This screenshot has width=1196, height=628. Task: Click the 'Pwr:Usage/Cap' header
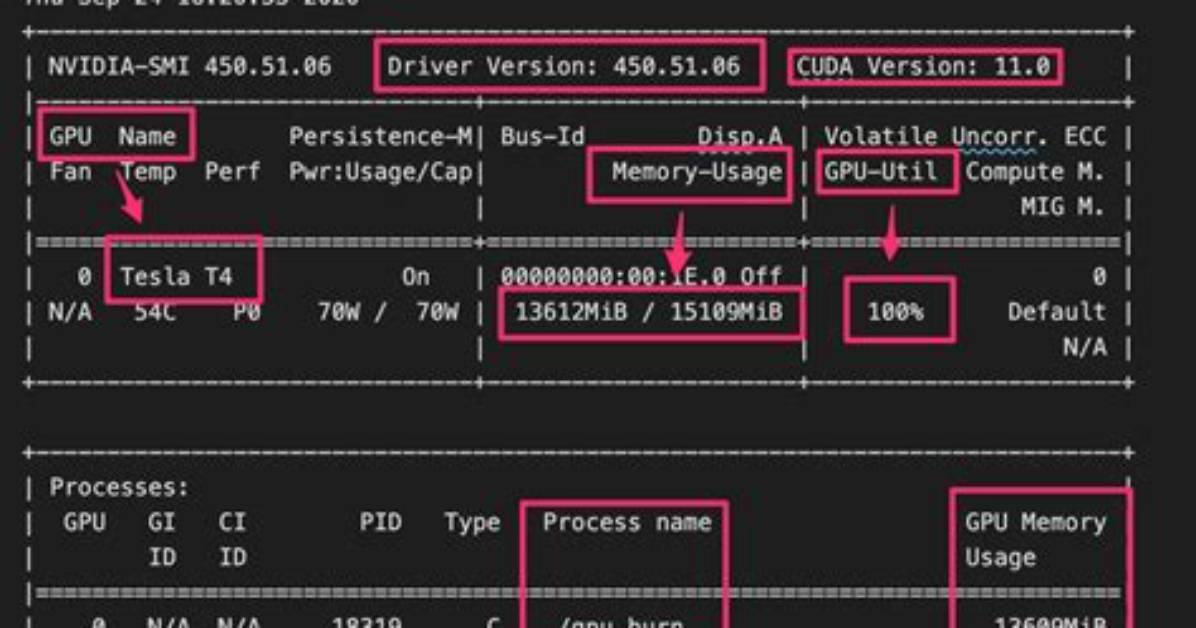pos(381,172)
